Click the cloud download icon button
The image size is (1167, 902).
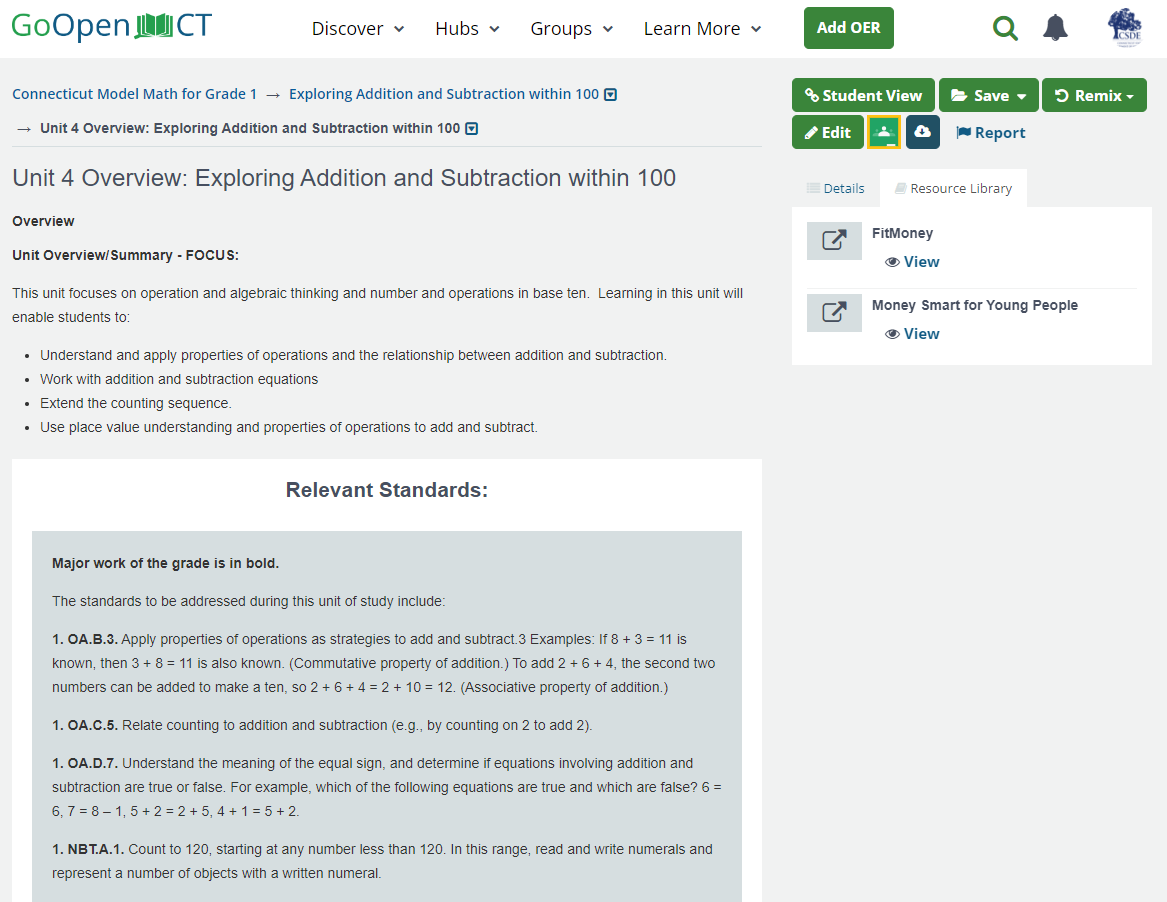[x=922, y=133]
